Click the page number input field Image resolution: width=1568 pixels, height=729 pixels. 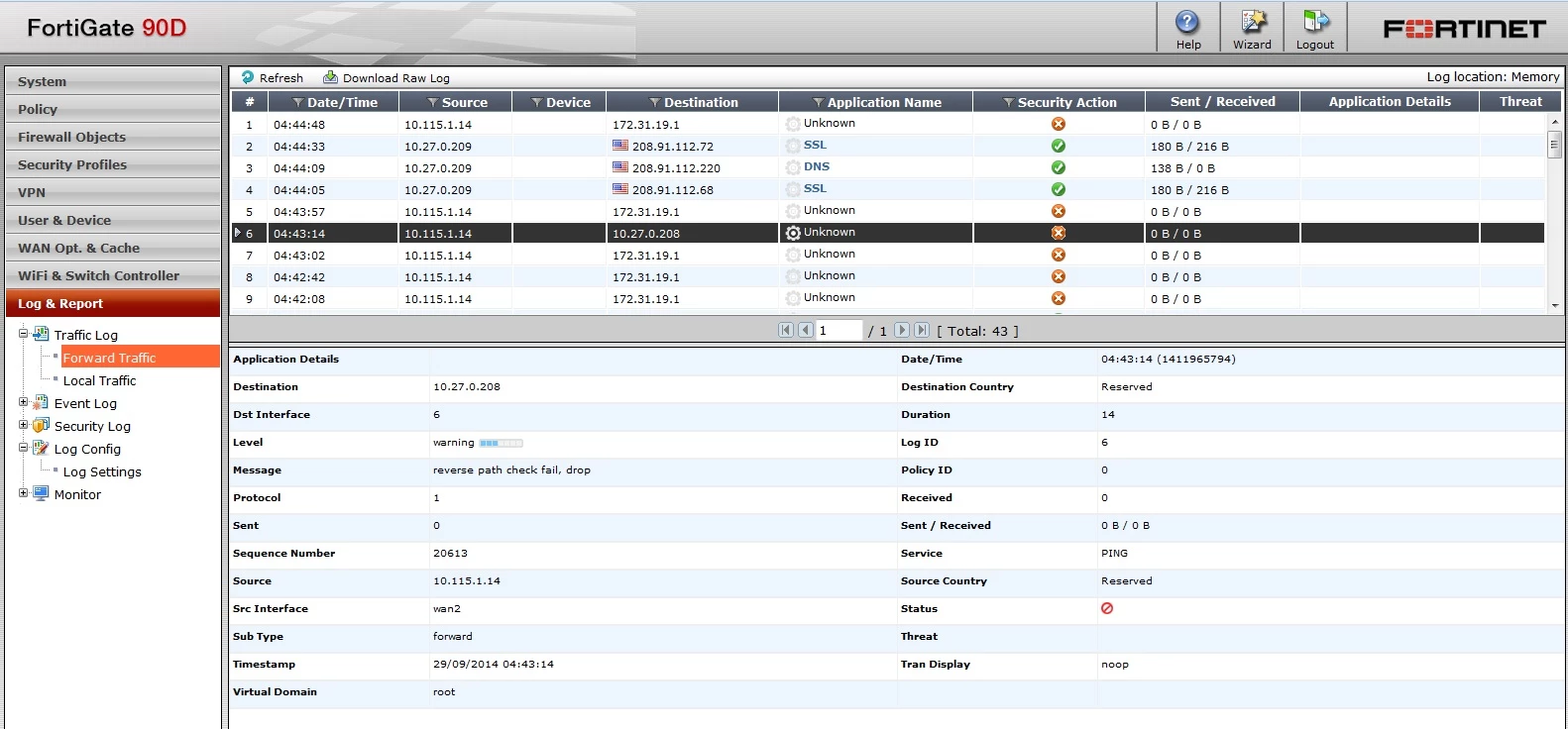[839, 330]
